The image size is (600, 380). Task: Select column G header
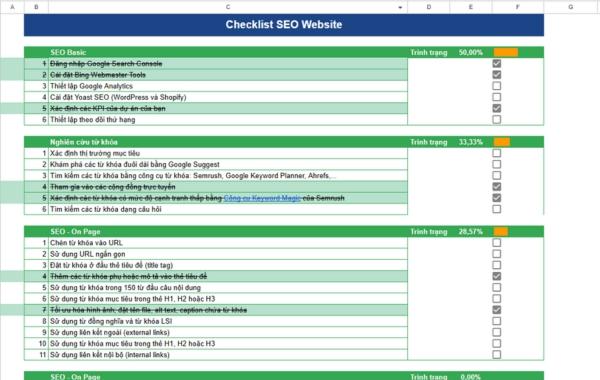(x=571, y=7)
